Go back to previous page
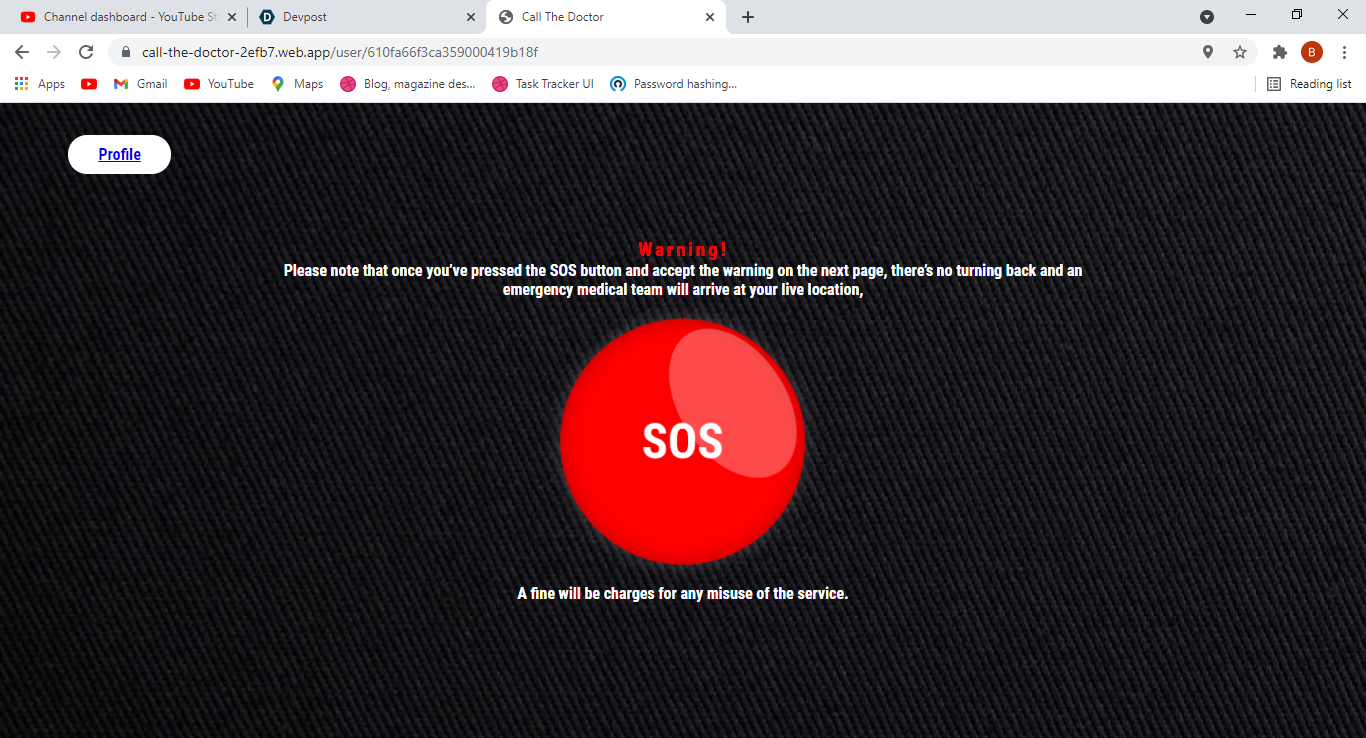The image size is (1366, 738). 22,52
